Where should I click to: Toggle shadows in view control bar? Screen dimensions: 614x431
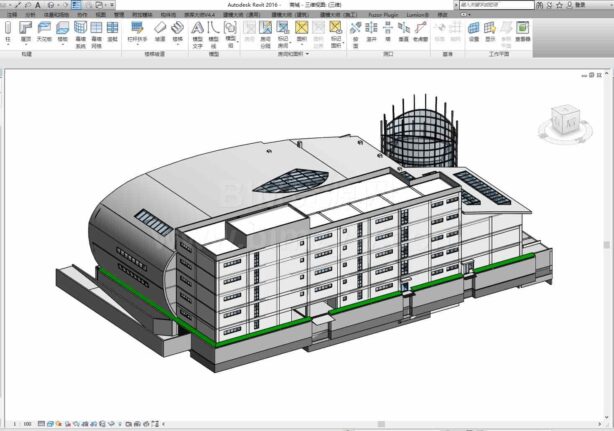[x=68, y=424]
